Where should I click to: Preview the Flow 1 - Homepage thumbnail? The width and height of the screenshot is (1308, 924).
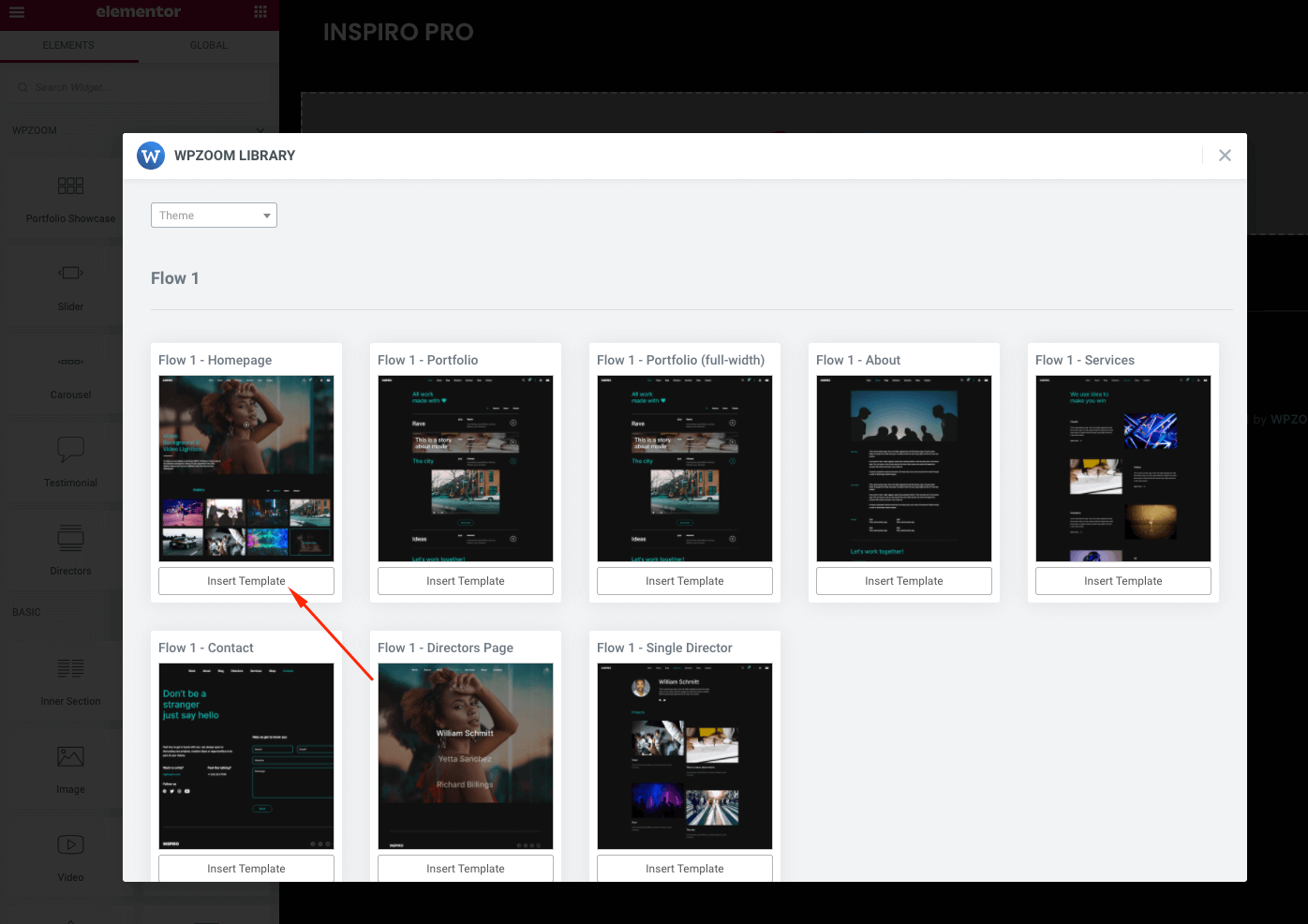(x=246, y=469)
